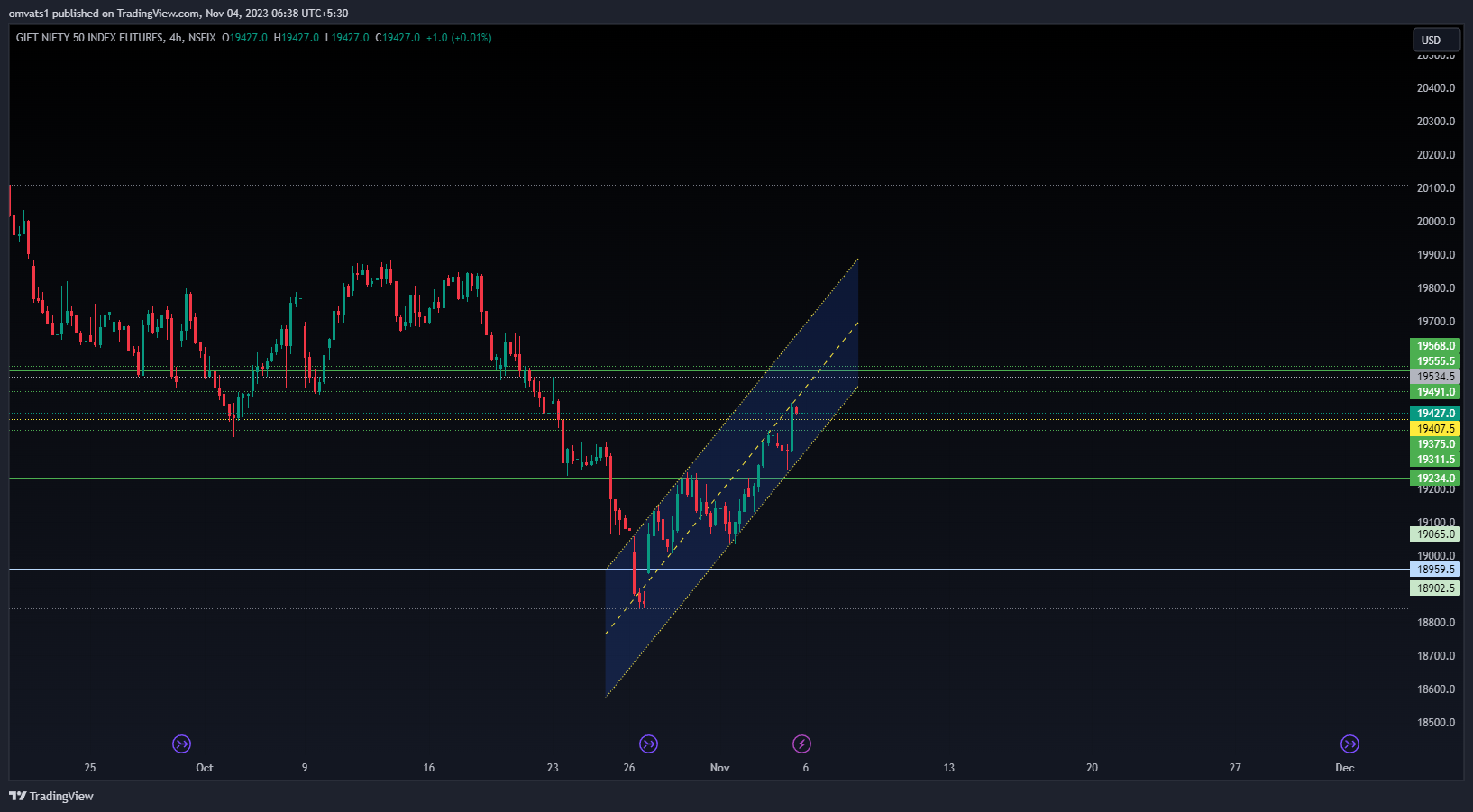Click the NSEIX exchange label
This screenshot has height=812, width=1473.
[x=202, y=38]
